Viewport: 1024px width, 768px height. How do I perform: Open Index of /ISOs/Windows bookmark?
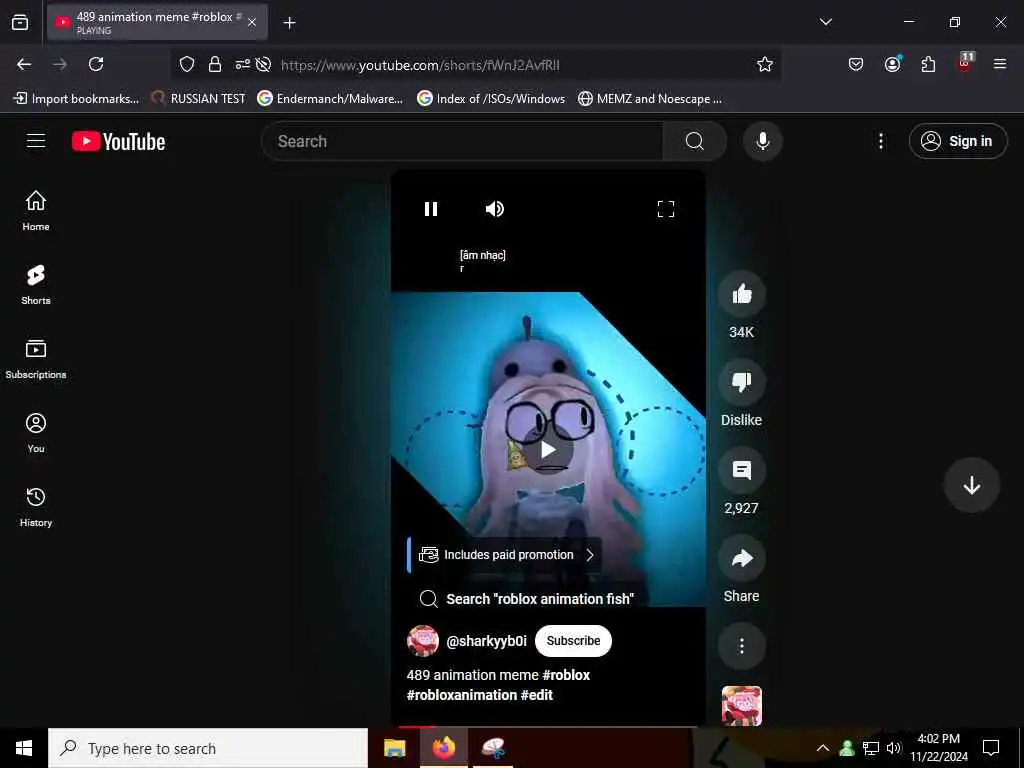tap(491, 99)
